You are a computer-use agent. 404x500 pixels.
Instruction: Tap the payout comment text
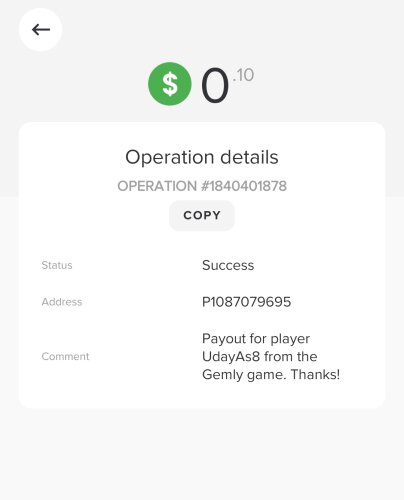[271, 357]
